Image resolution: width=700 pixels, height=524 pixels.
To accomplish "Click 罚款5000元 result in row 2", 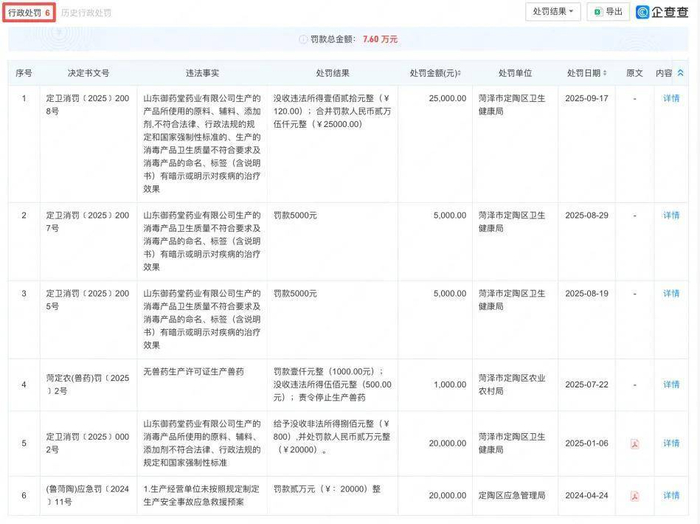I will pyautogui.click(x=295, y=215).
